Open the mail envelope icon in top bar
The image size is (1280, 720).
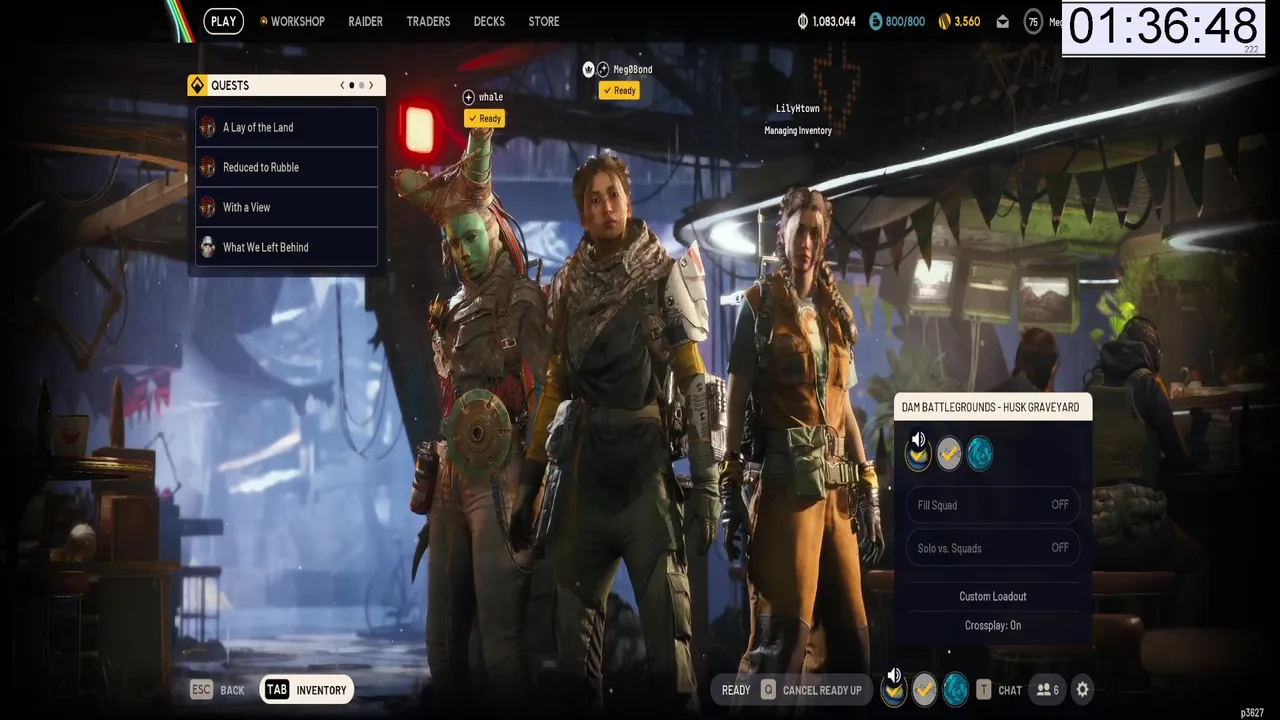coord(1002,21)
